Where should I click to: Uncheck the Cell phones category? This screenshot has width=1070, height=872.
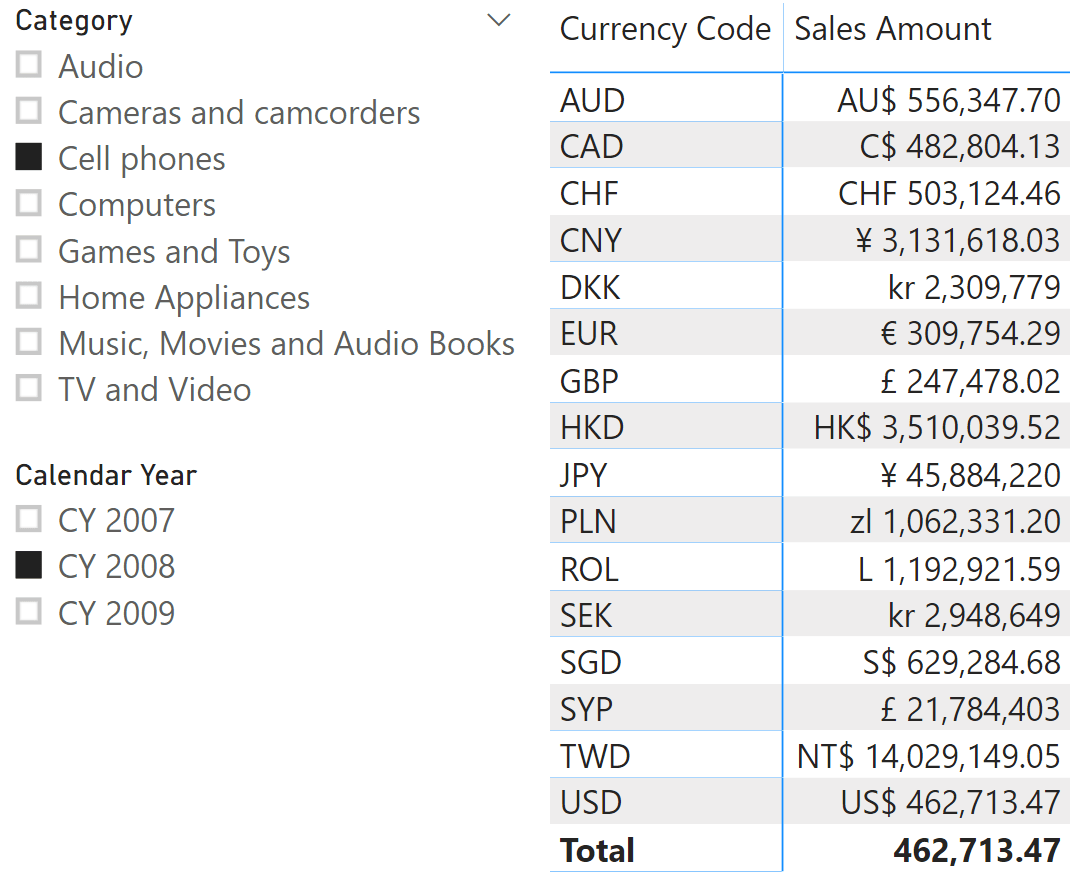coord(27,158)
